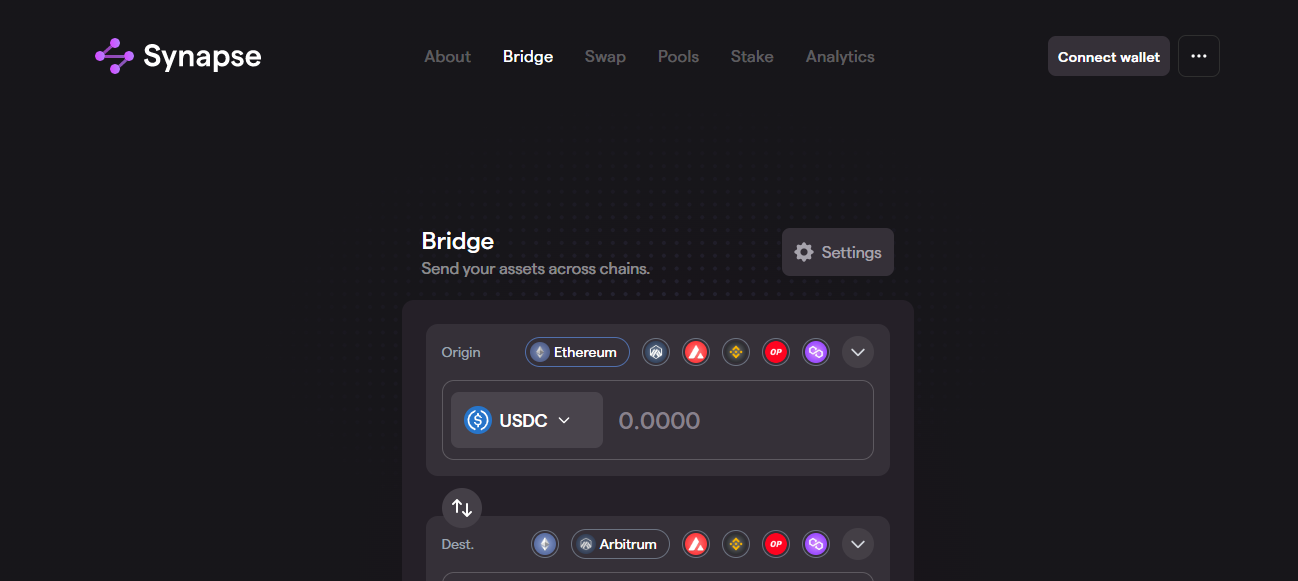1298x581 pixels.
Task: Click the swap origin/destination arrows button
Action: [462, 508]
